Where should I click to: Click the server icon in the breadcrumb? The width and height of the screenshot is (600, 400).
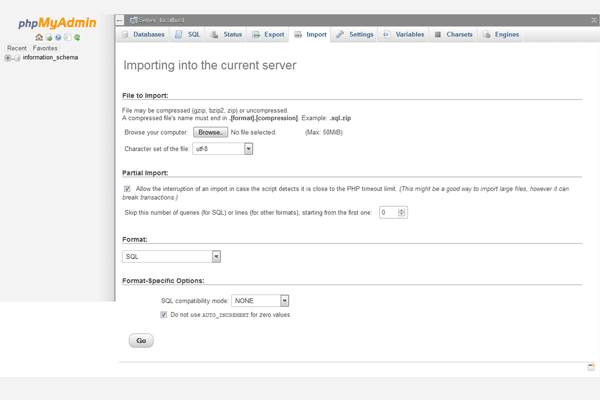coord(134,20)
